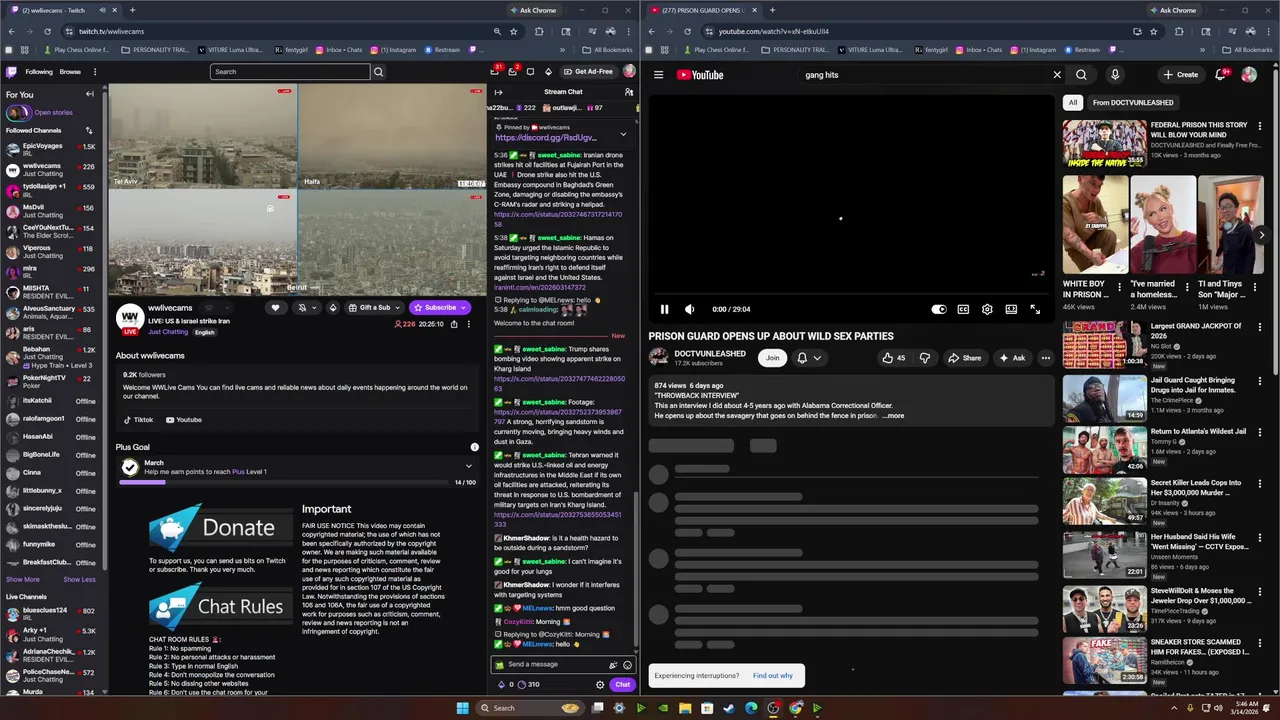This screenshot has width=1280, height=720.
Task: Clear the YouTube search box text
Action: coord(1057,75)
